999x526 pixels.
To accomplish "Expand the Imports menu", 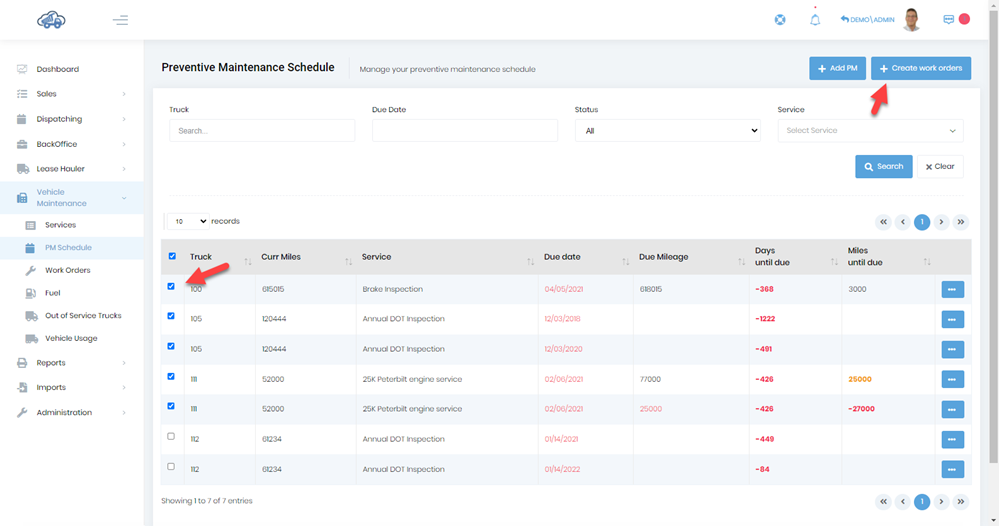I will pyautogui.click(x=71, y=387).
